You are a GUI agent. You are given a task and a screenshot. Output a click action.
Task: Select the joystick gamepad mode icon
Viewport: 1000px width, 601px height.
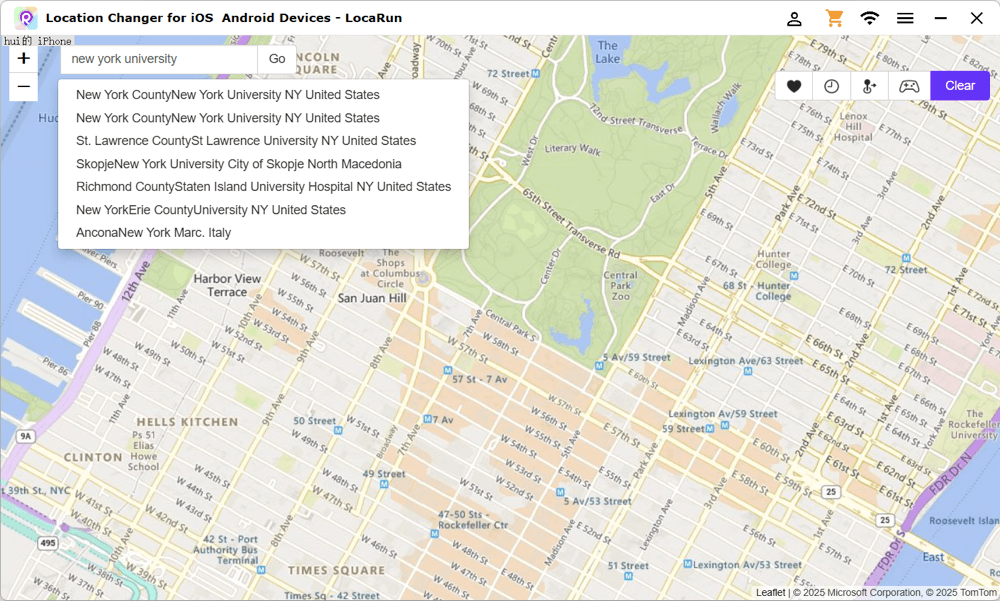tap(909, 86)
